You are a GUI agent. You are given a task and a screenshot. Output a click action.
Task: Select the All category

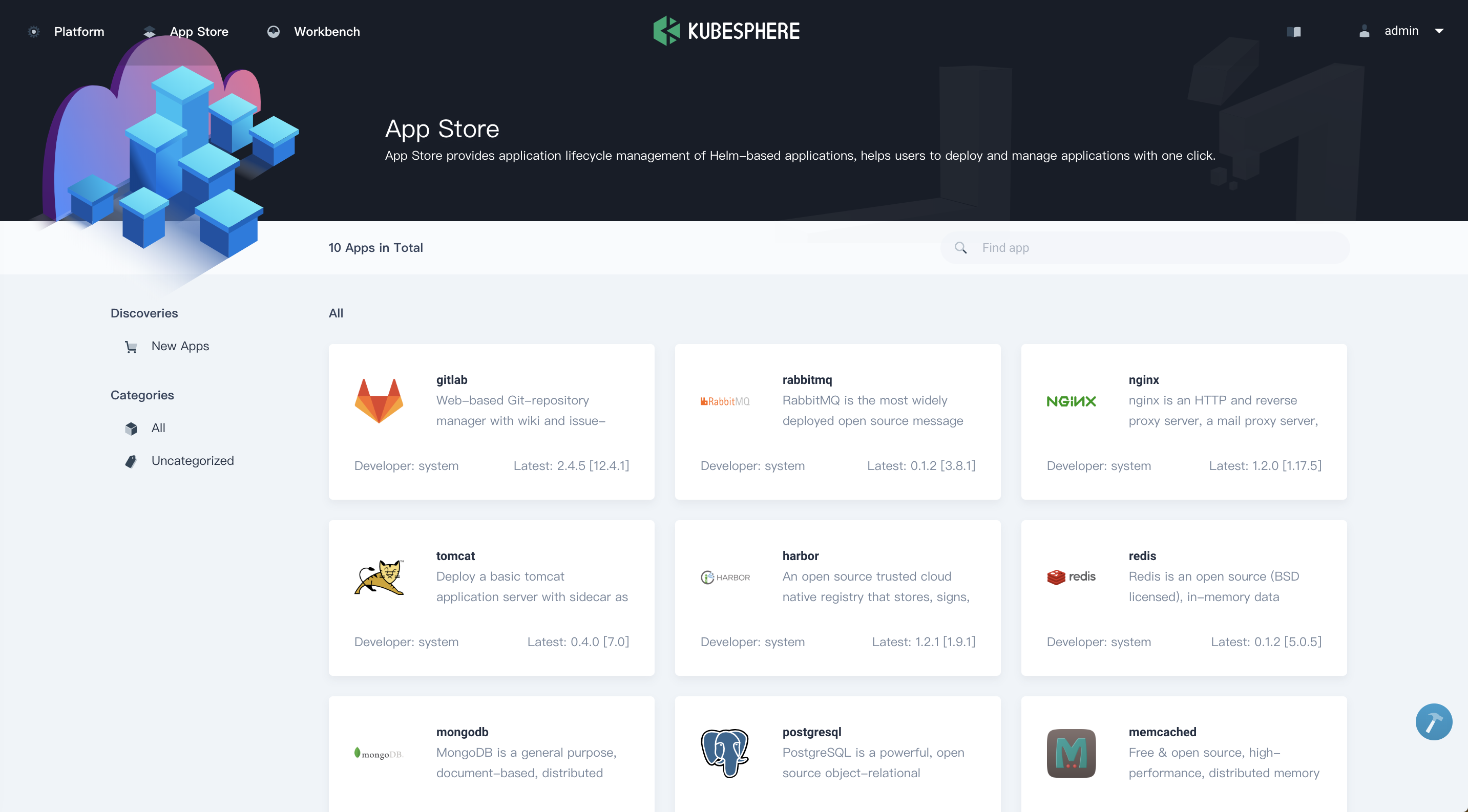pyautogui.click(x=158, y=428)
